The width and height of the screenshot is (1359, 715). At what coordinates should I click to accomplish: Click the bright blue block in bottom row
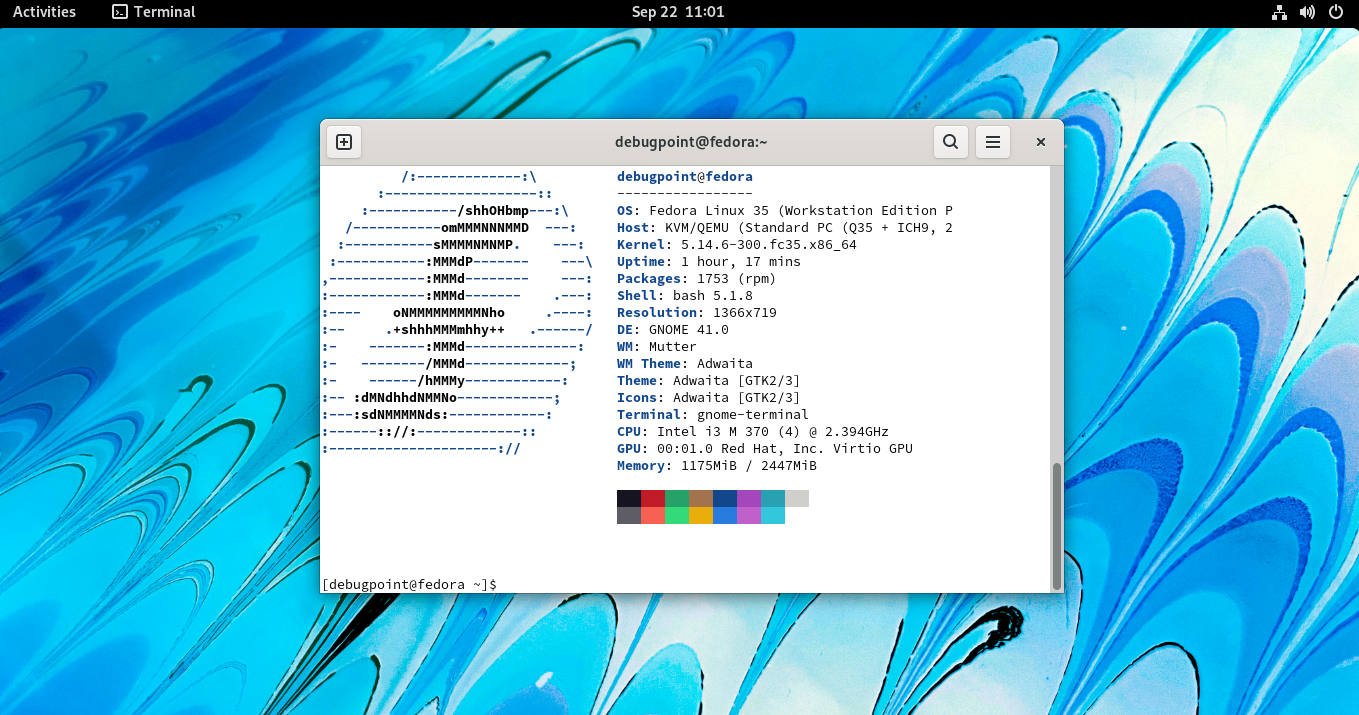pos(725,516)
